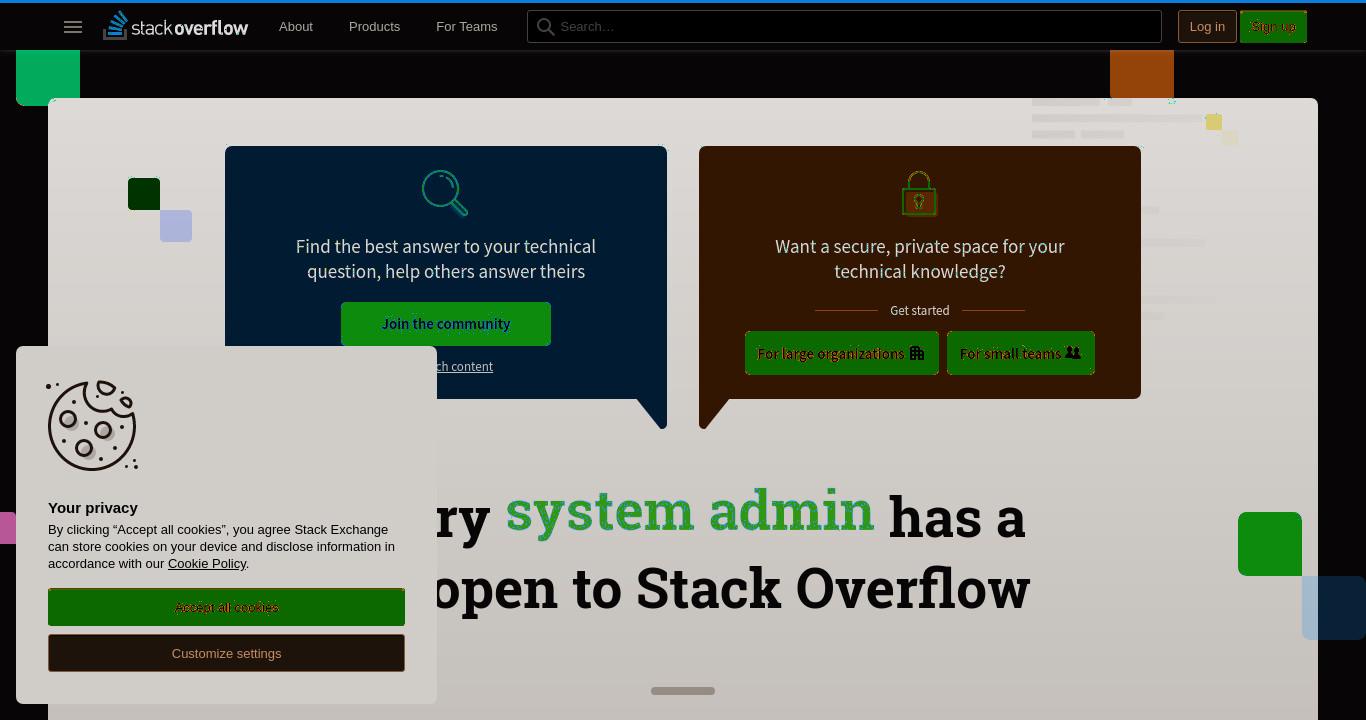Click the 'Your privacy' heading
This screenshot has height=720, width=1366.
click(93, 508)
